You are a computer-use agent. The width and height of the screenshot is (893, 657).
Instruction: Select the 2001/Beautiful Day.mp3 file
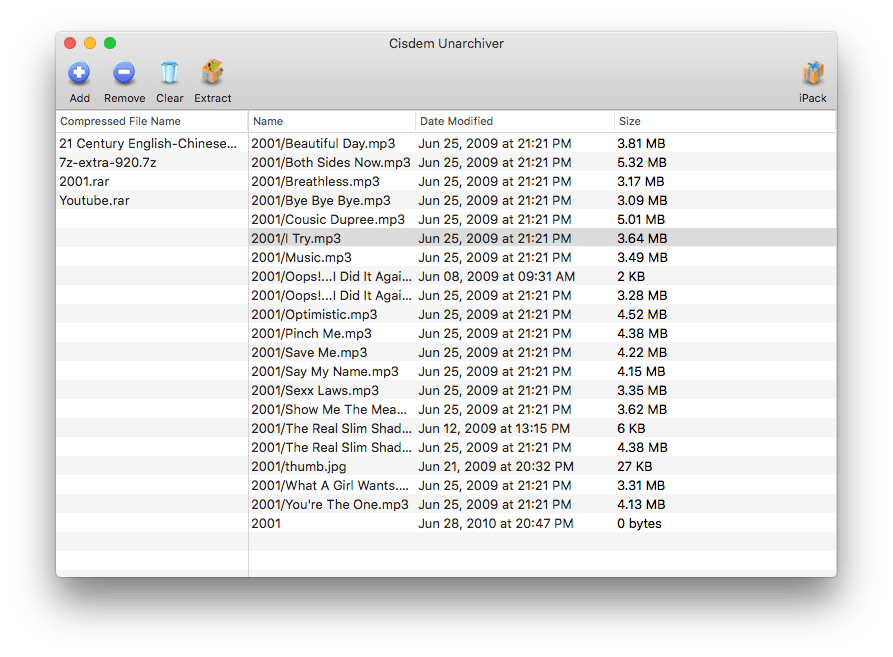(323, 143)
